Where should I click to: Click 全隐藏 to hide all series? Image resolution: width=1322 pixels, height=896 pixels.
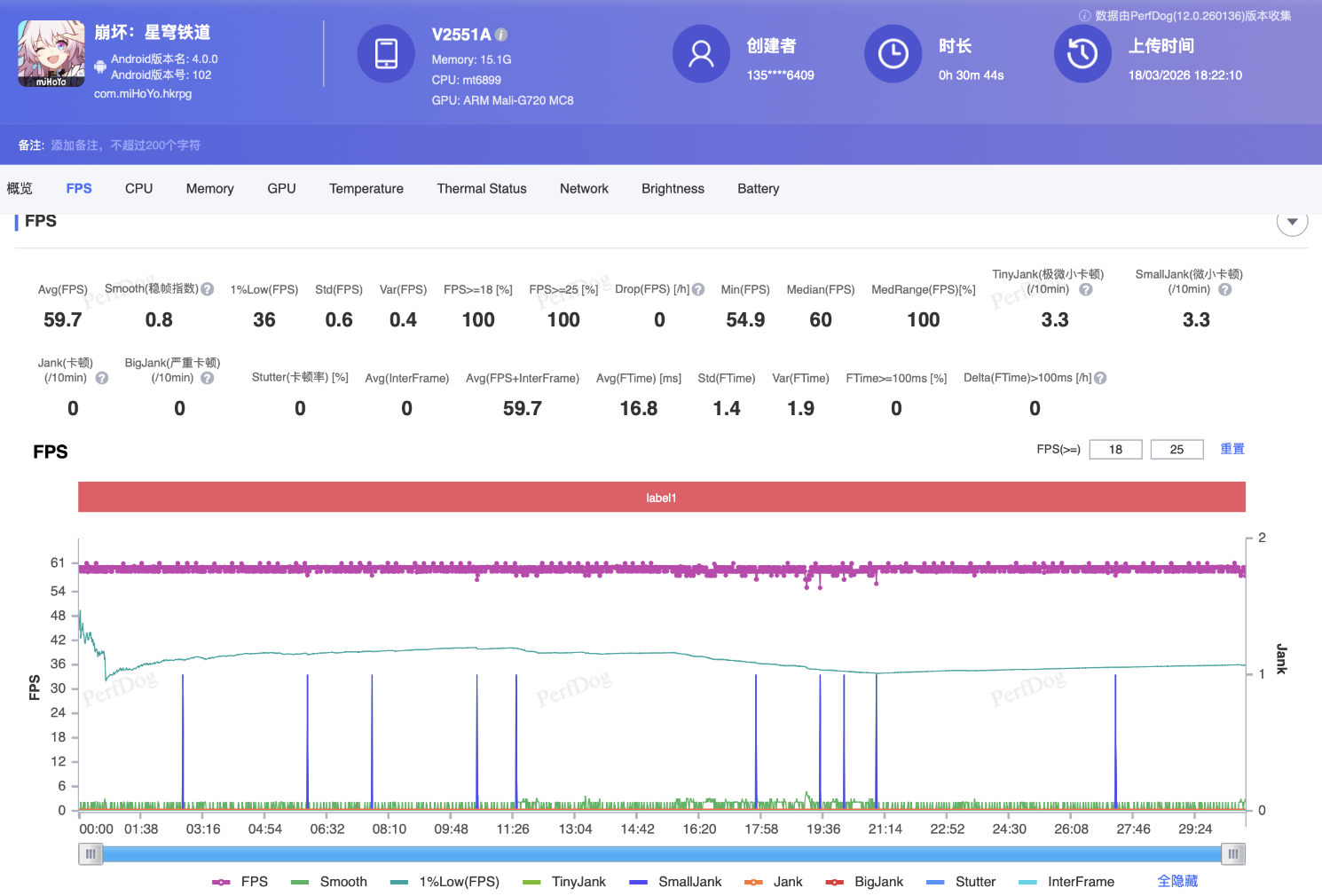pyautogui.click(x=1177, y=881)
